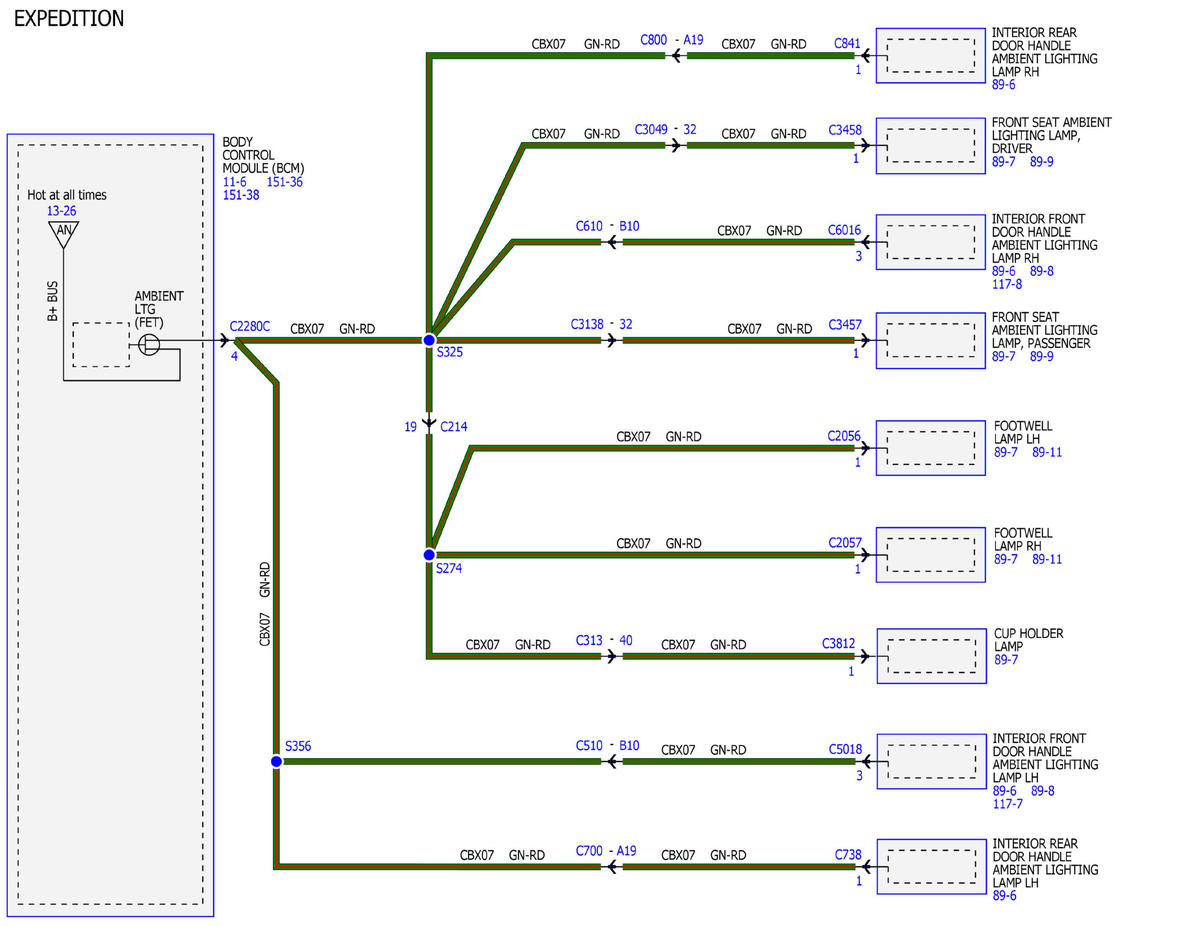Click 'FRONT SEAT AMBIENT LIGHTING LAMP, PASSENGER' label
Image resolution: width=1200 pixels, height=927 pixels.
tap(1044, 330)
